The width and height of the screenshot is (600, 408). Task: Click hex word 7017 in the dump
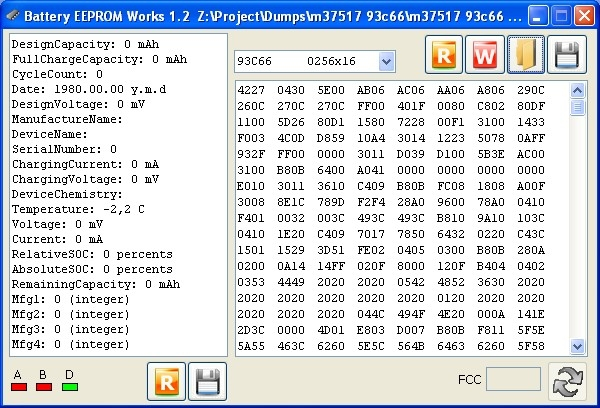click(371, 234)
